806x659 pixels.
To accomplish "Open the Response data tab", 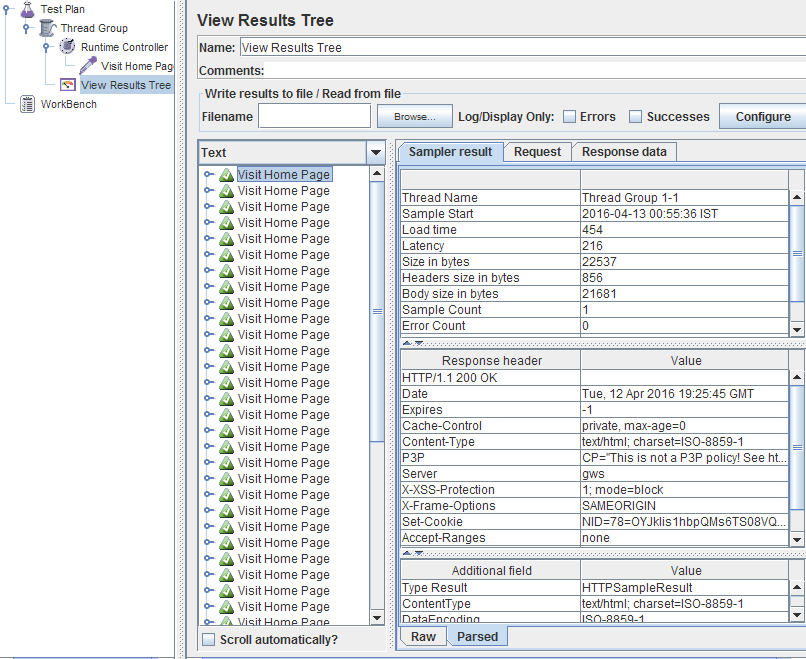I will click(x=624, y=152).
